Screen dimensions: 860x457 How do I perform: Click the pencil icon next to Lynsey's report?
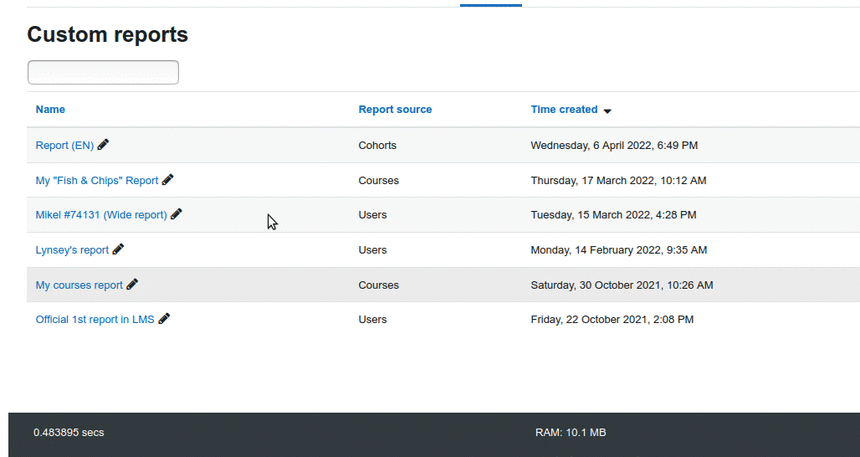[118, 249]
